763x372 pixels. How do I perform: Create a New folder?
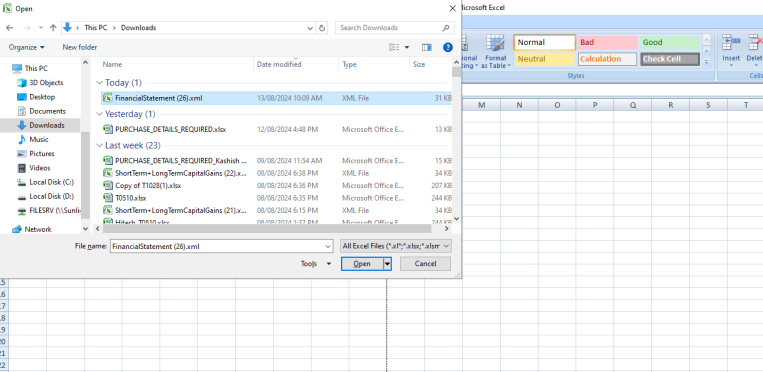click(x=80, y=47)
